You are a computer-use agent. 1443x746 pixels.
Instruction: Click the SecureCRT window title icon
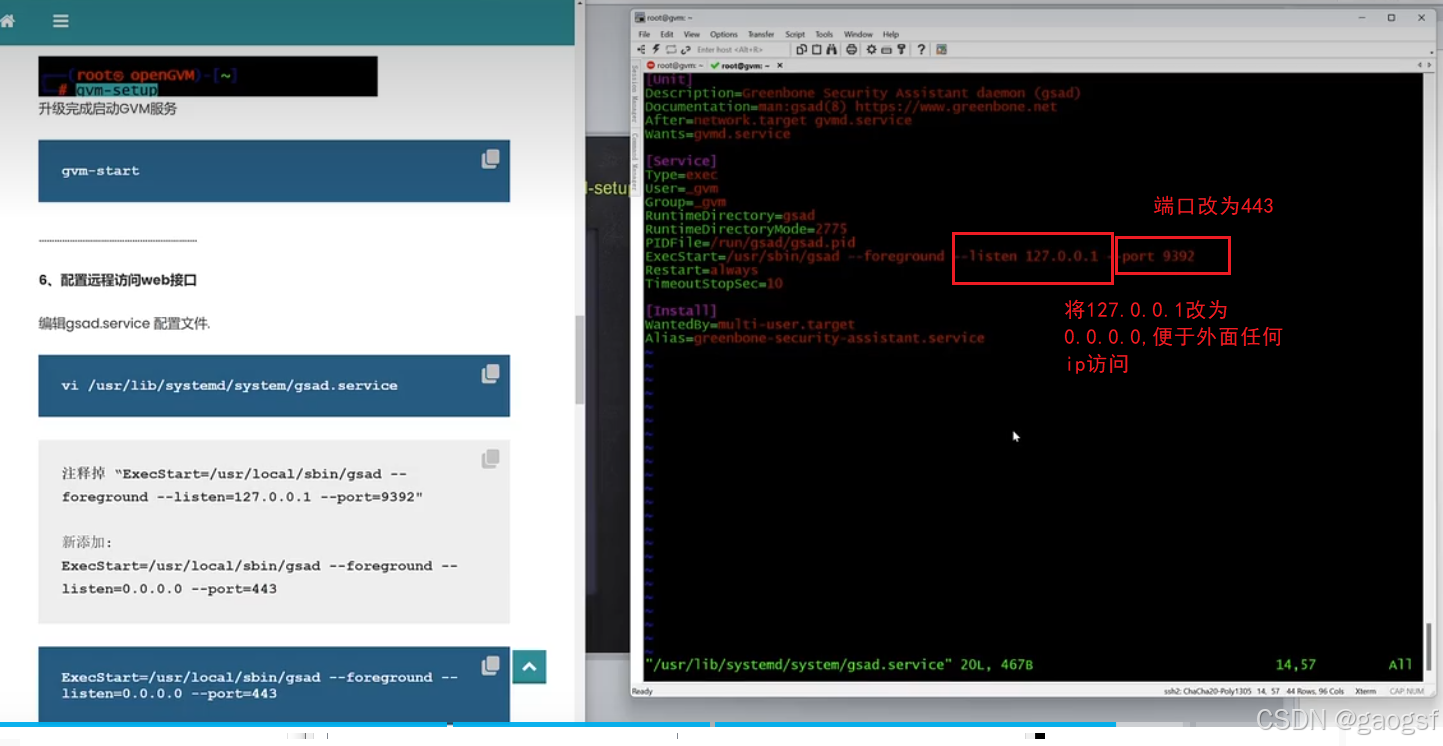(639, 17)
